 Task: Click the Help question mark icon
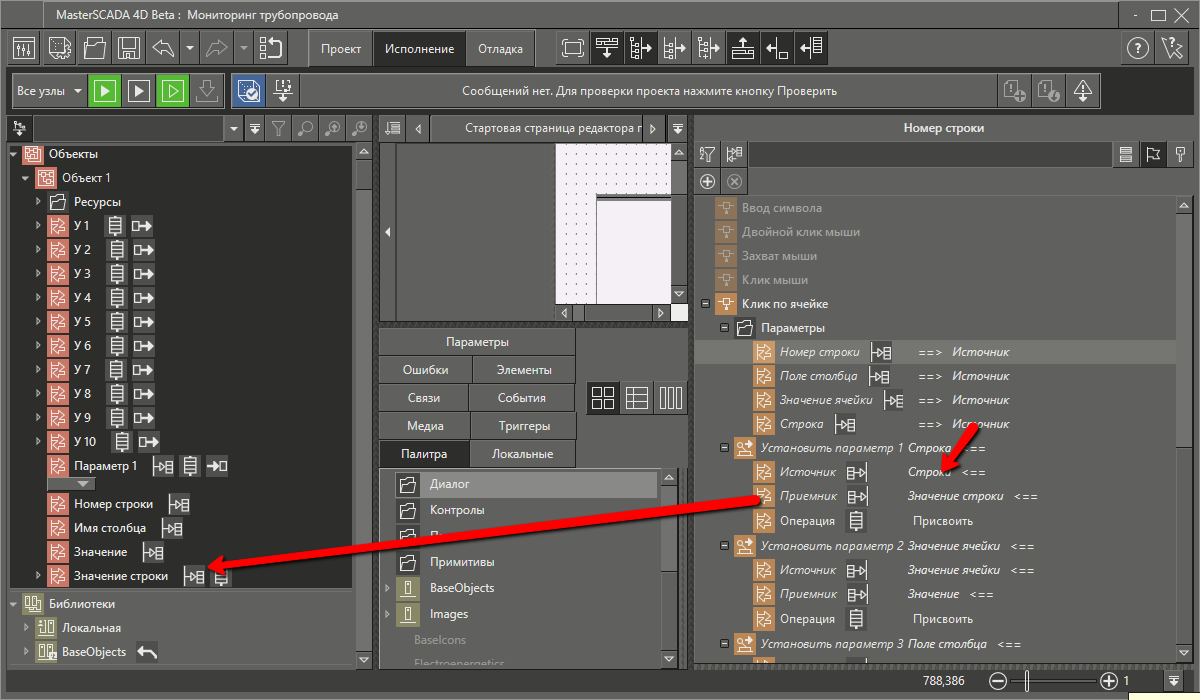tap(1137, 48)
